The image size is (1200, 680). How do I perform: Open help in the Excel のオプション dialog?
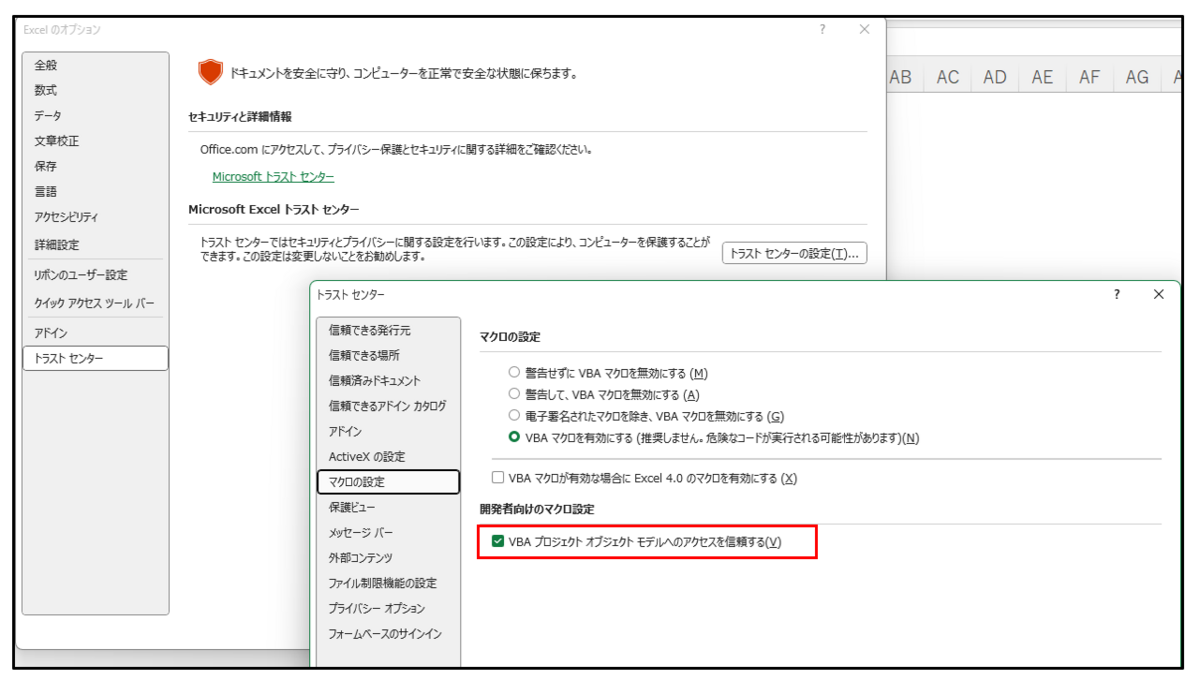click(x=822, y=30)
